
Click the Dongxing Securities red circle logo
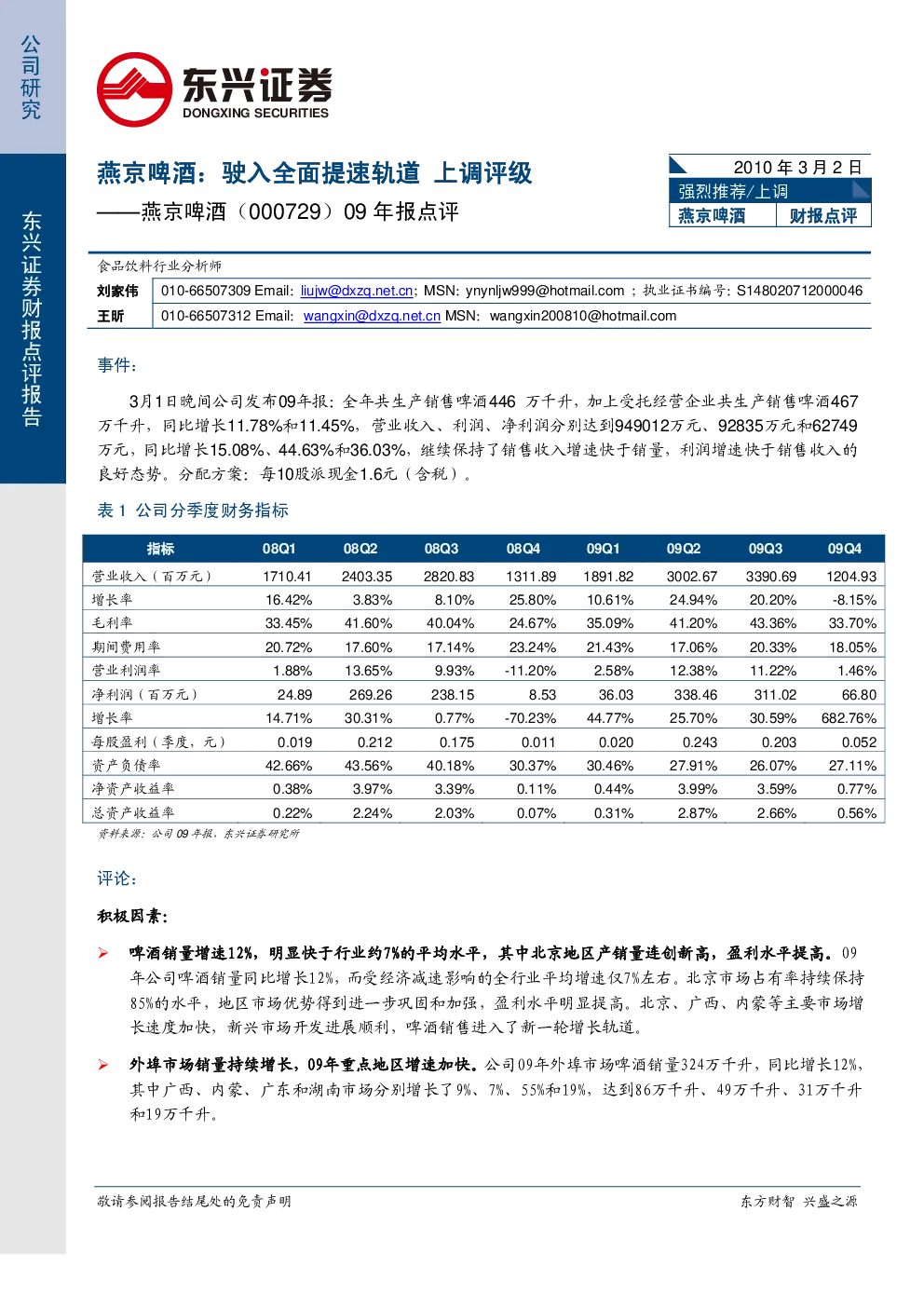[x=134, y=89]
